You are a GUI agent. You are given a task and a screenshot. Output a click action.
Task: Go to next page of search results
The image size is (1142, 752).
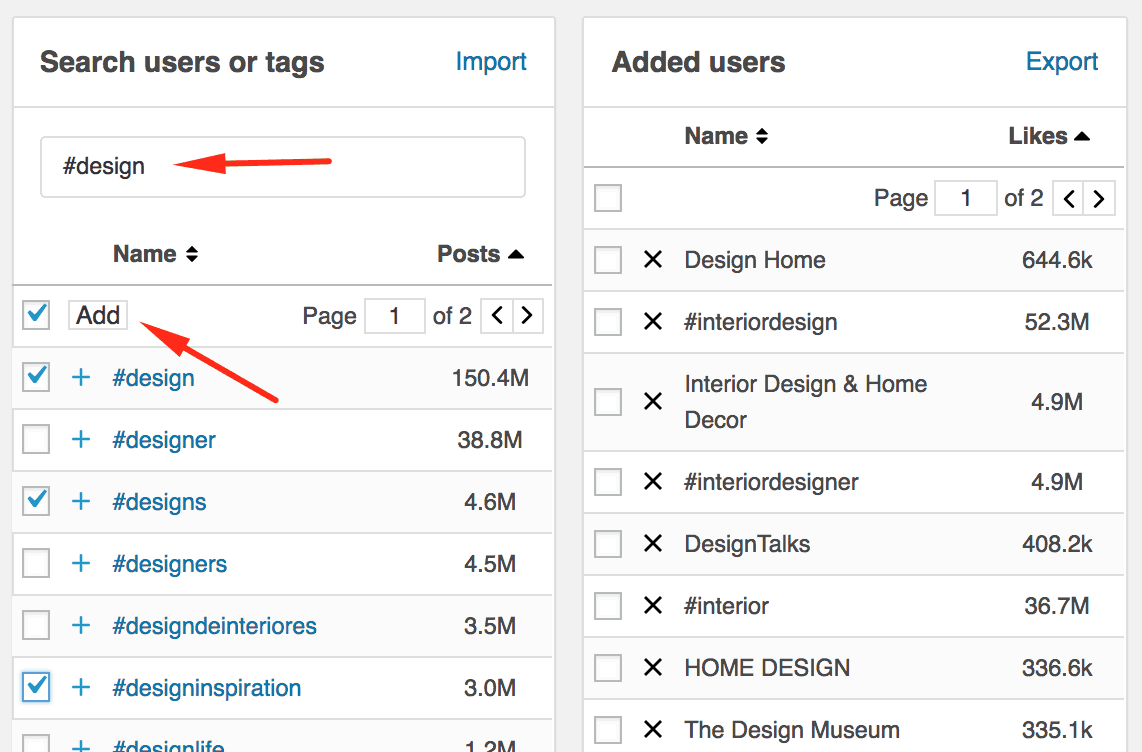[527, 316]
